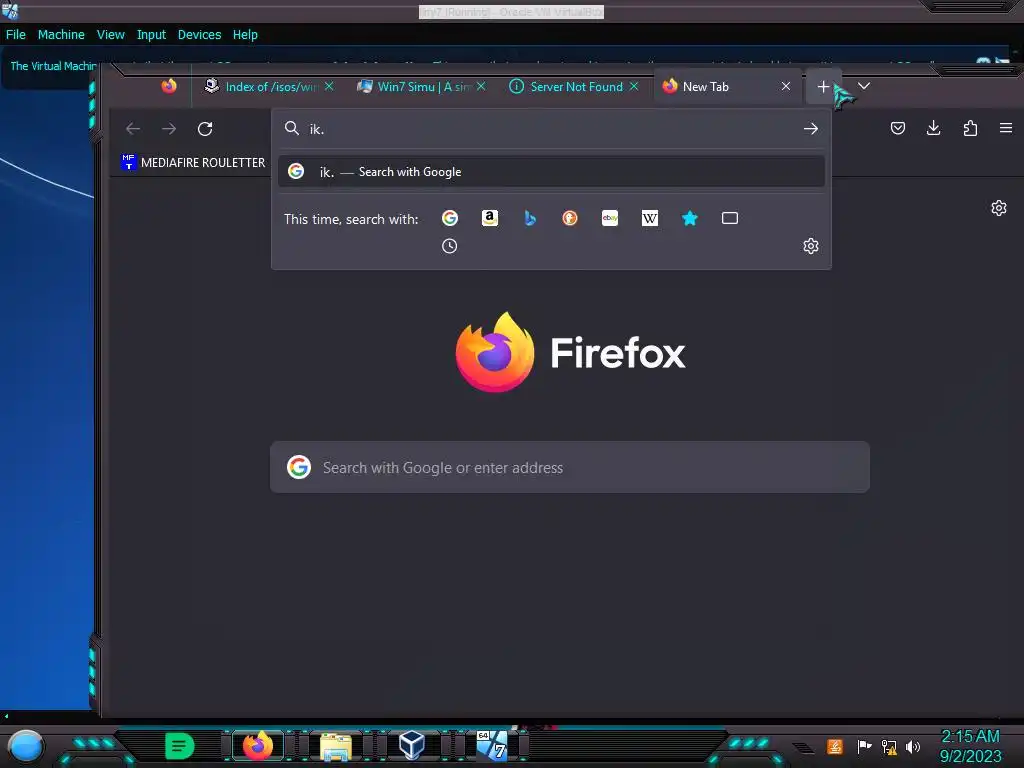The height and width of the screenshot is (768, 1024).
Task: Open Save to Pocket button
Action: pyautogui.click(x=898, y=128)
